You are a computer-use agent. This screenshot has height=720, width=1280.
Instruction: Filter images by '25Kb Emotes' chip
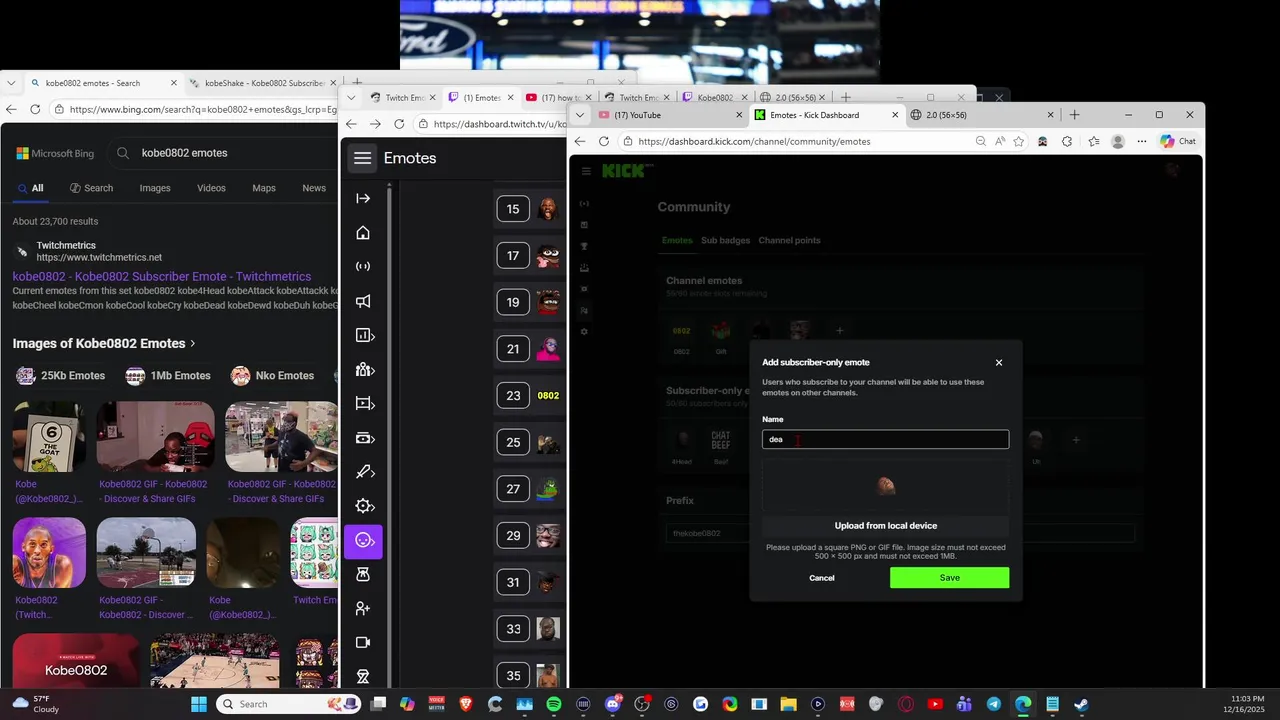[x=61, y=376]
